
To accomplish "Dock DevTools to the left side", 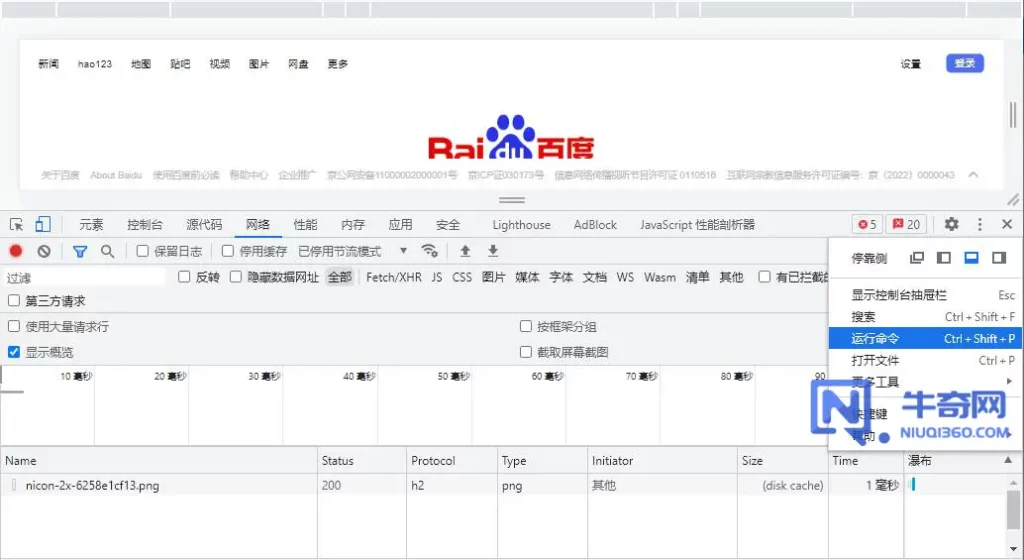I will 944,258.
